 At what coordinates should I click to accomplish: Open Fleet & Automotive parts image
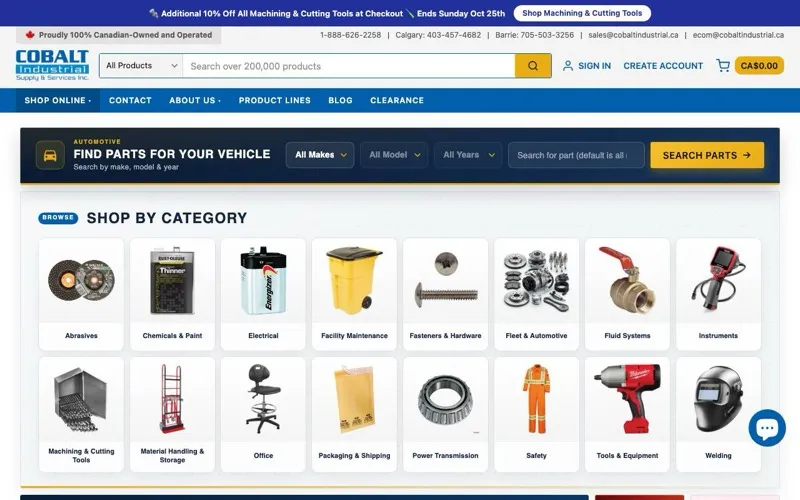(x=536, y=280)
